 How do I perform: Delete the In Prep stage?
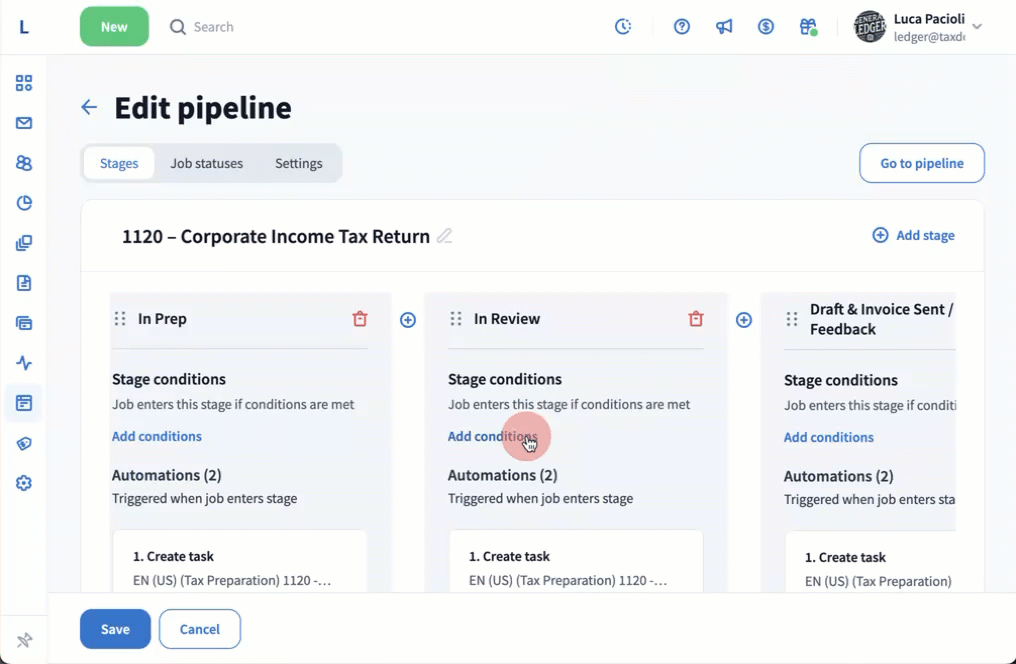coord(360,319)
